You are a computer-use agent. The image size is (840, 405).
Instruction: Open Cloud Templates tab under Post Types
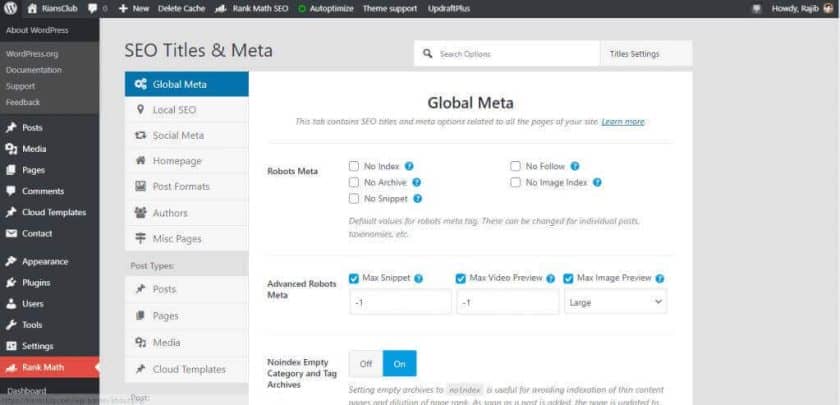click(186, 369)
